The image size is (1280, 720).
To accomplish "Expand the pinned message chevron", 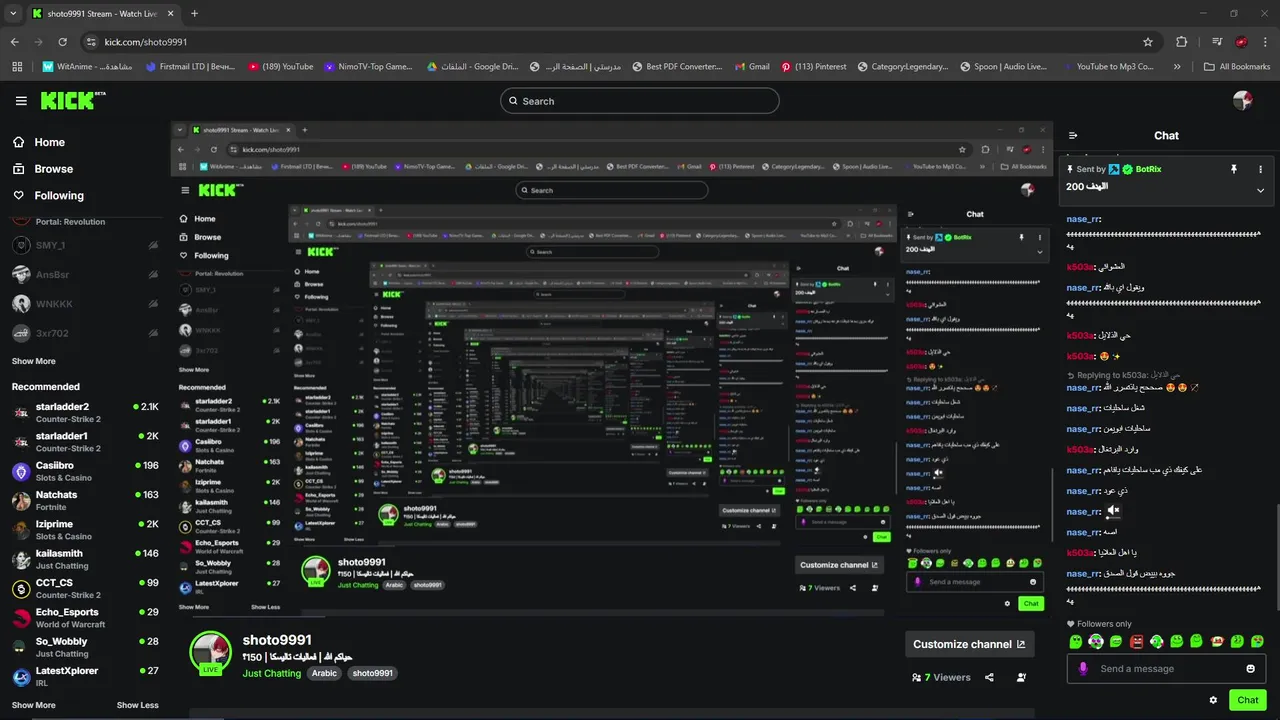I will click(1260, 190).
